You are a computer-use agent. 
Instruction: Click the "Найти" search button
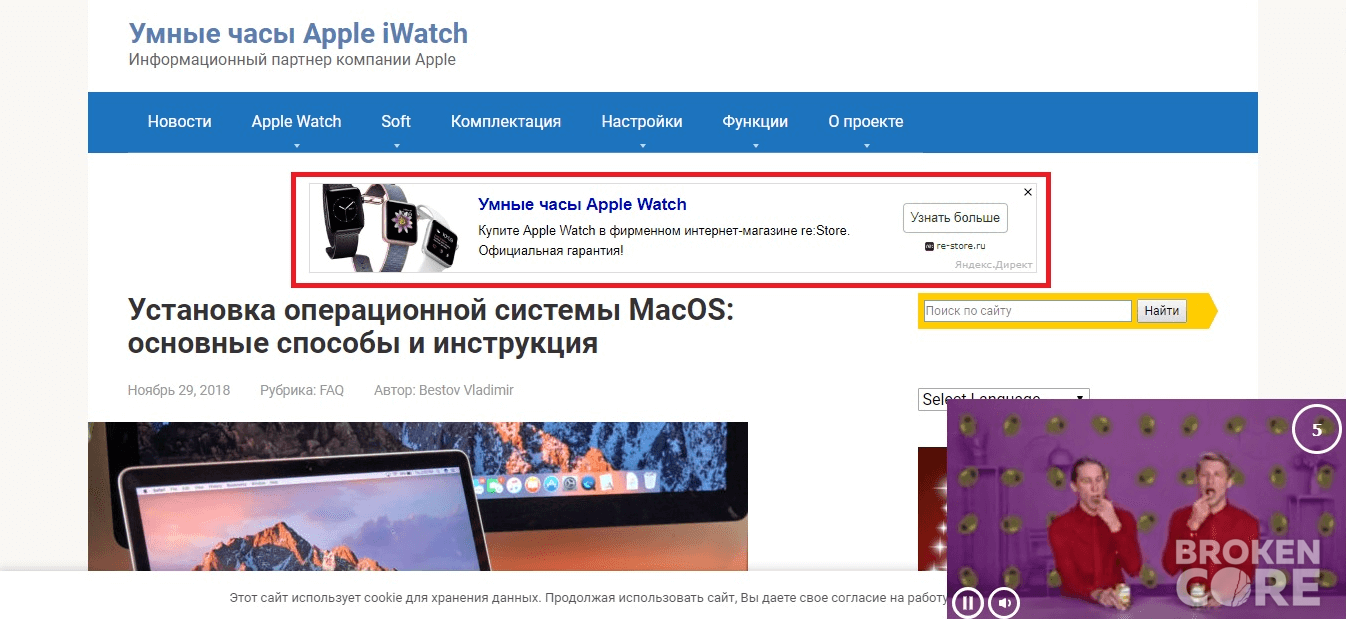point(1162,311)
